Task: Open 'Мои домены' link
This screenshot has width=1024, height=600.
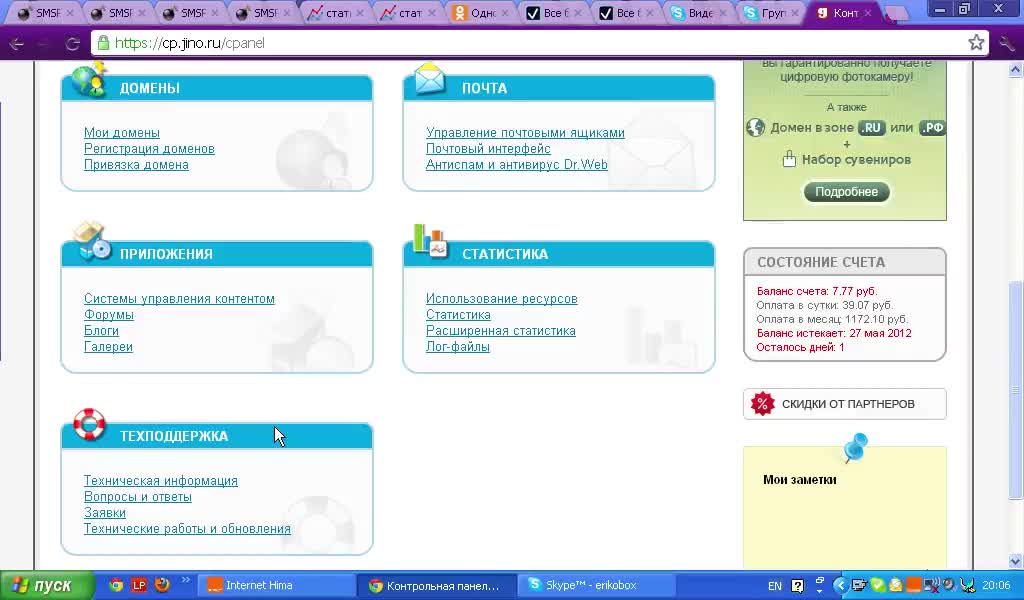Action: 122,133
